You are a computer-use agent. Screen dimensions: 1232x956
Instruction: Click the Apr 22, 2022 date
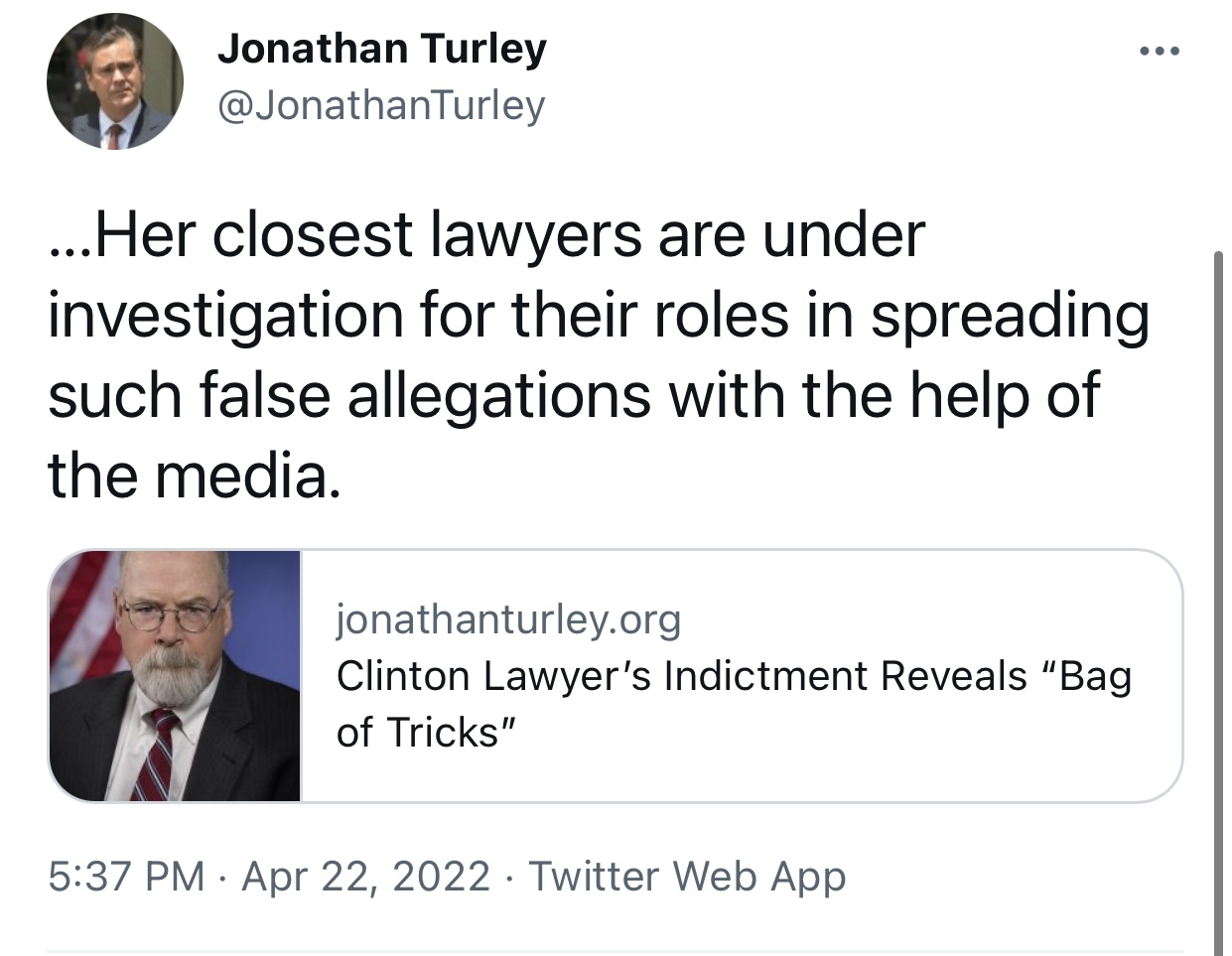click(365, 877)
